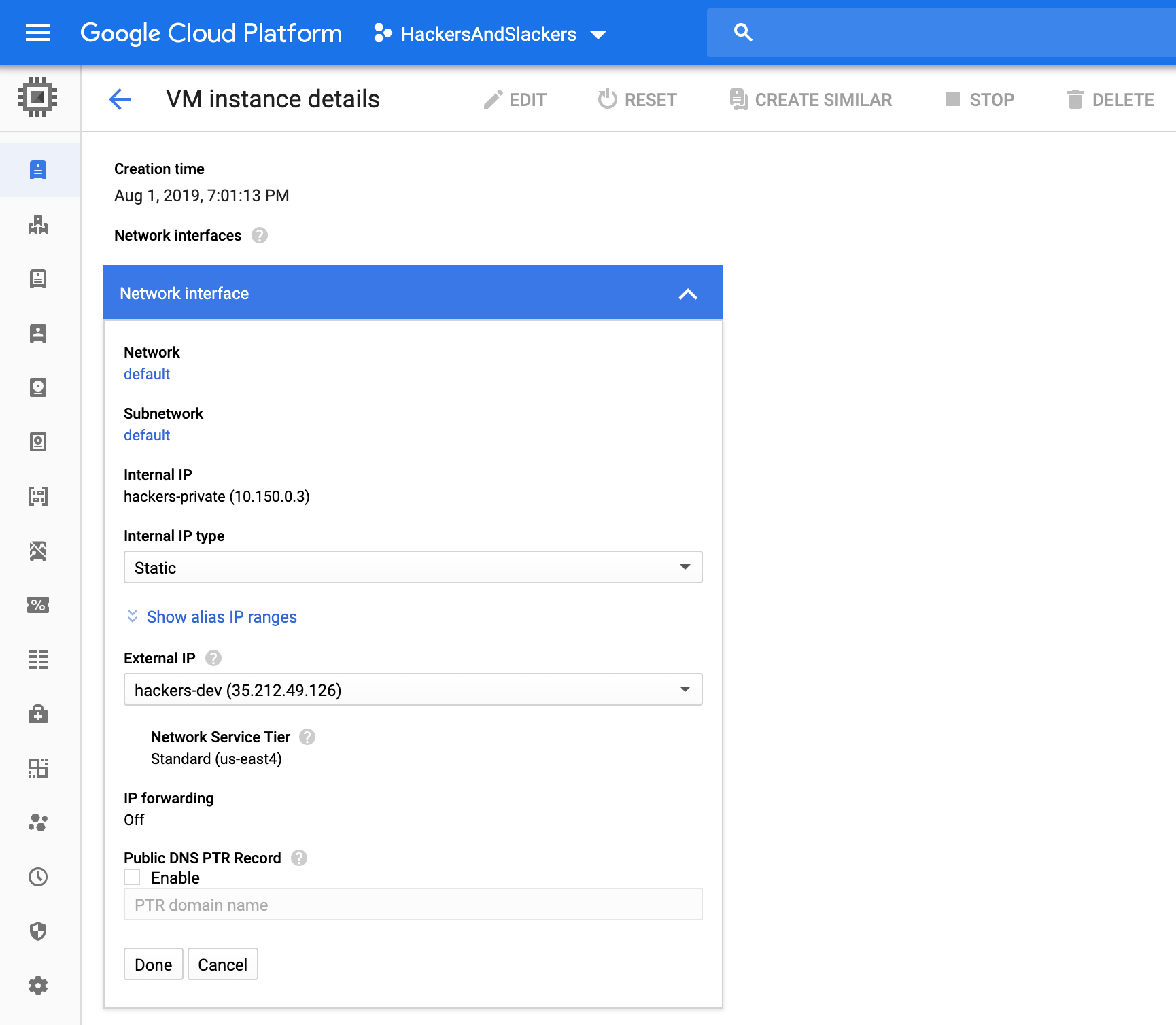Viewport: 1176px width, 1025px height.
Task: Select VM instances sidebar icon
Action: [x=38, y=170]
